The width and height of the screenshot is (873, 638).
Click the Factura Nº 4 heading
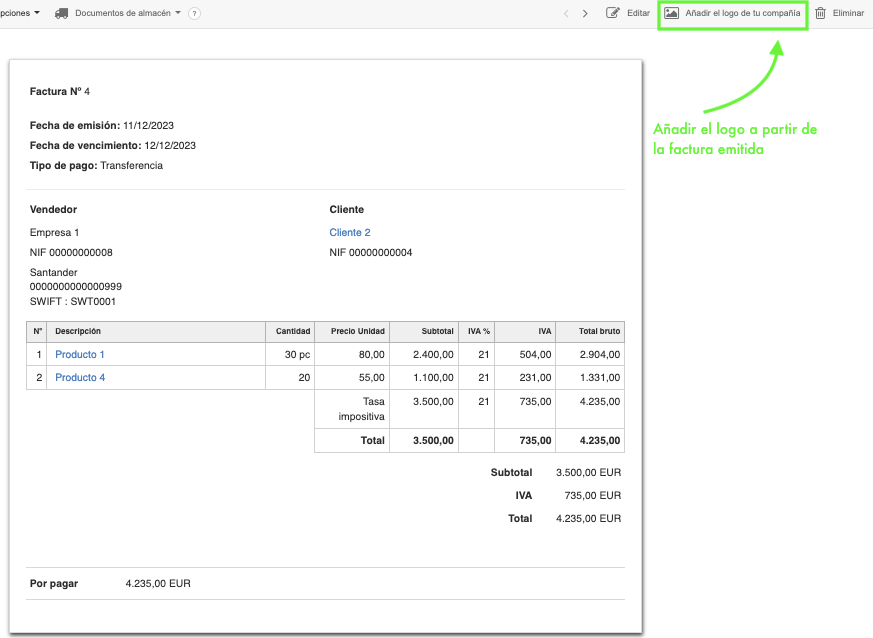(60, 91)
